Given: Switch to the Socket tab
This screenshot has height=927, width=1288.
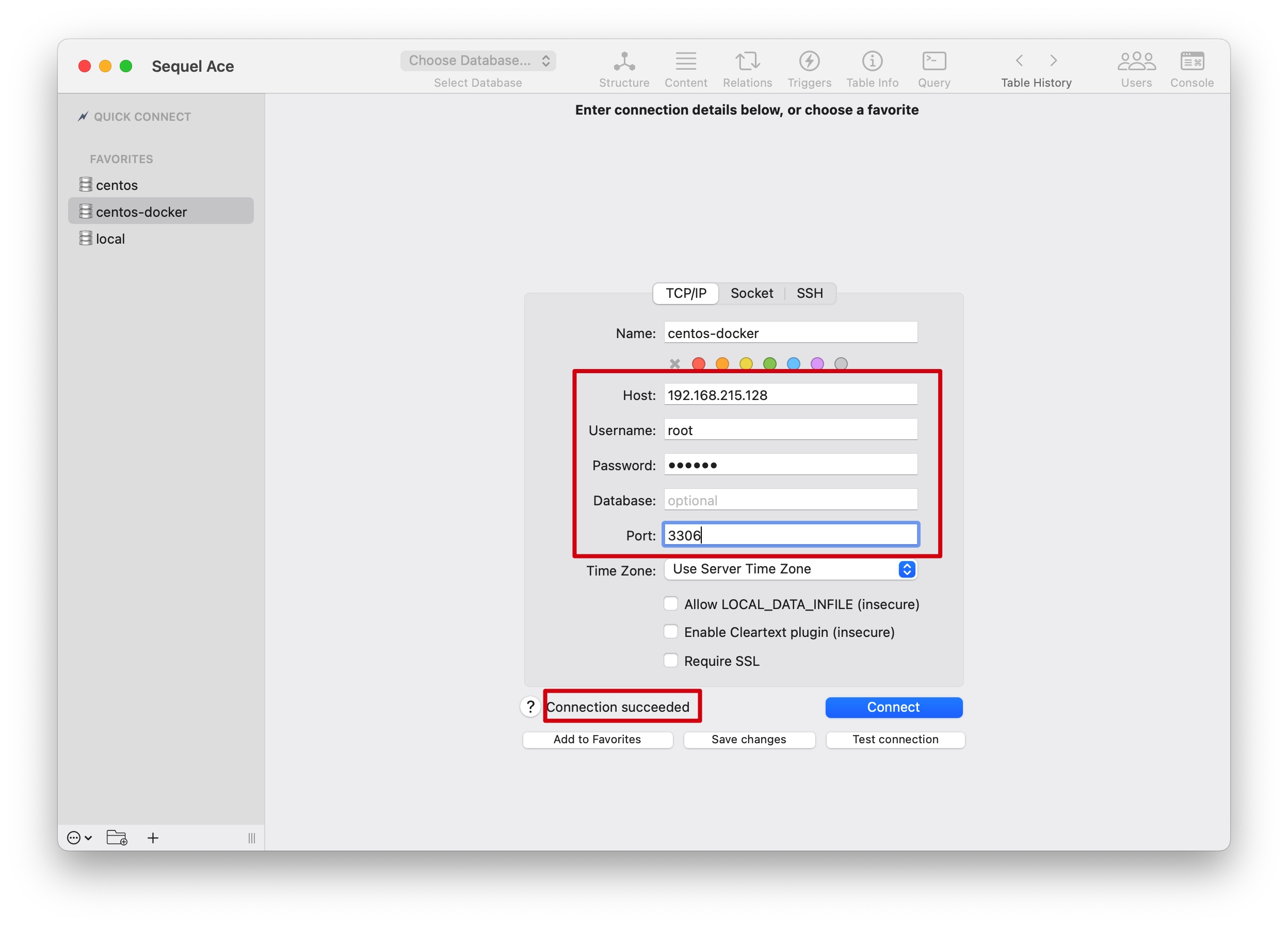Looking at the screenshot, I should [752, 293].
